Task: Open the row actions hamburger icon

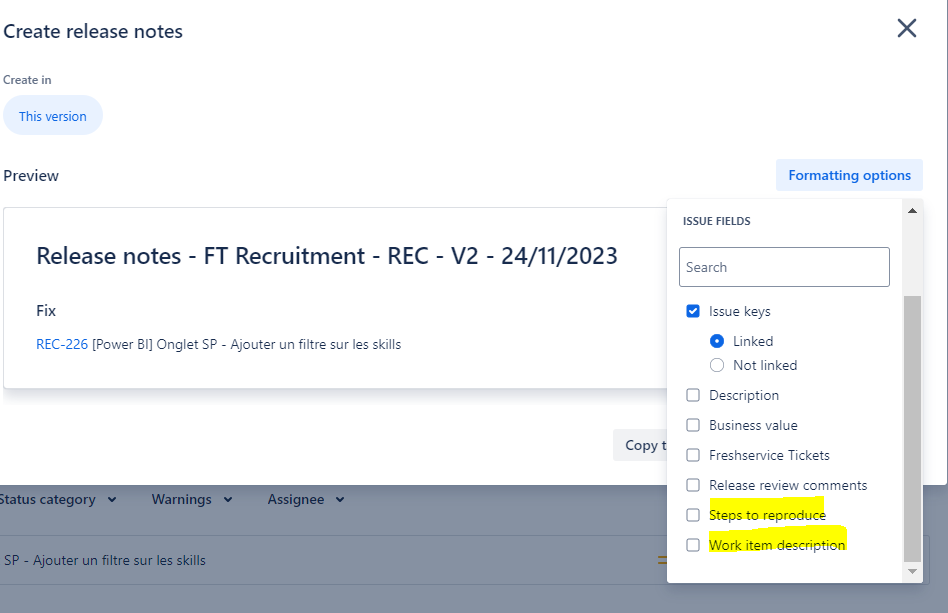Action: tap(661, 560)
